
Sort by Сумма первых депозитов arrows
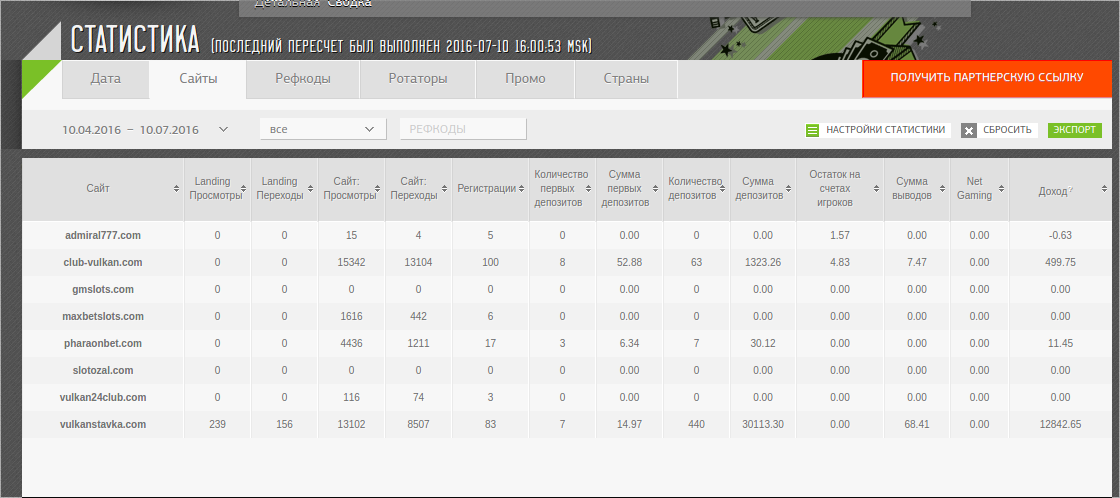[x=656, y=189]
